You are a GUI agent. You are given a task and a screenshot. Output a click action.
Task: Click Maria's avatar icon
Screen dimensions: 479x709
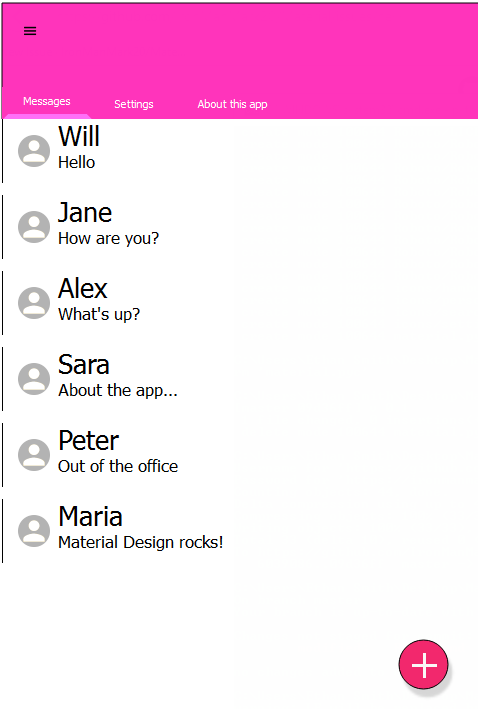34,531
